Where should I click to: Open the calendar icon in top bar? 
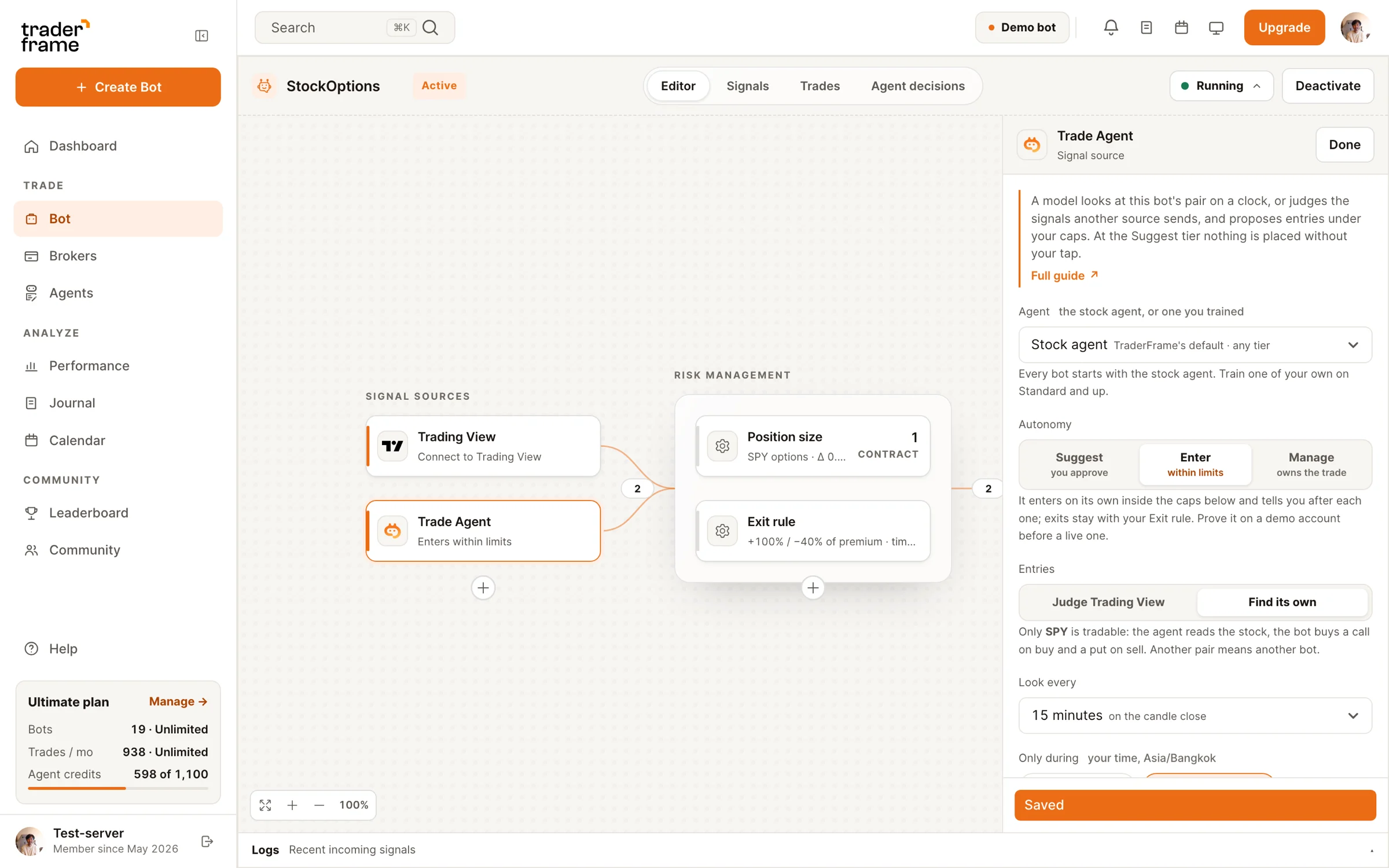click(x=1181, y=27)
